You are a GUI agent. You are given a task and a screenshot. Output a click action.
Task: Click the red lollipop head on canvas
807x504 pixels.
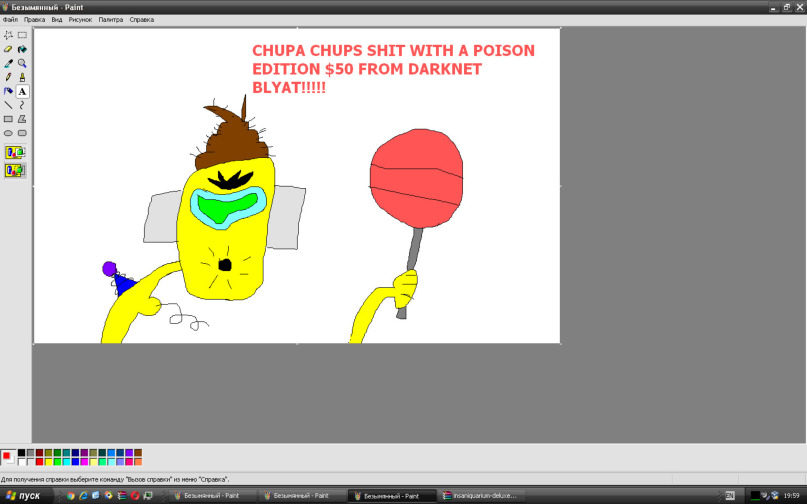(416, 178)
